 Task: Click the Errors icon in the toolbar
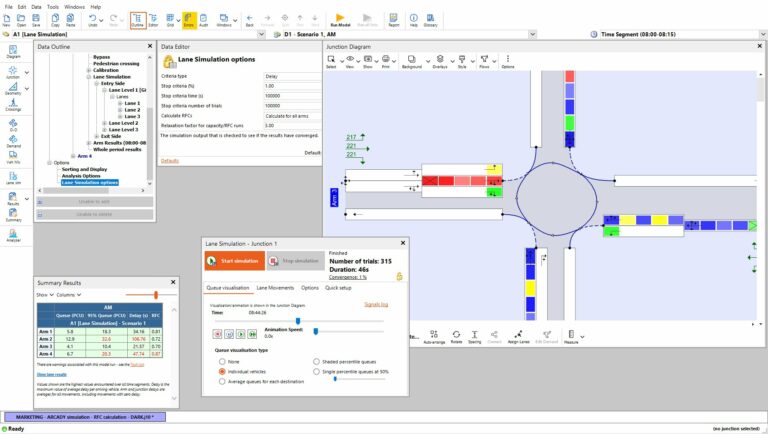coord(188,19)
